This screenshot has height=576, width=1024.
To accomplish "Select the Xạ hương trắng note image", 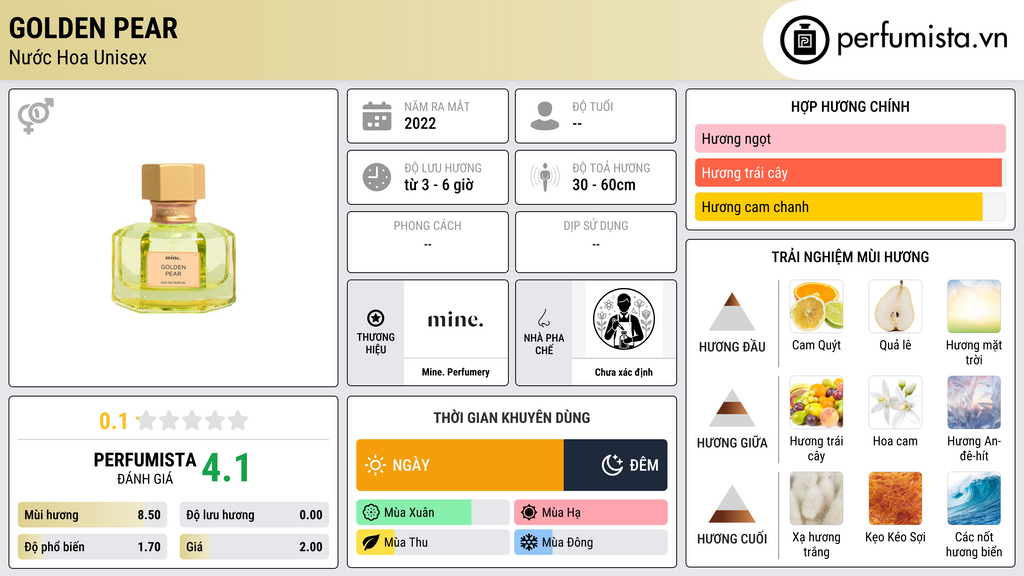I will click(x=816, y=498).
